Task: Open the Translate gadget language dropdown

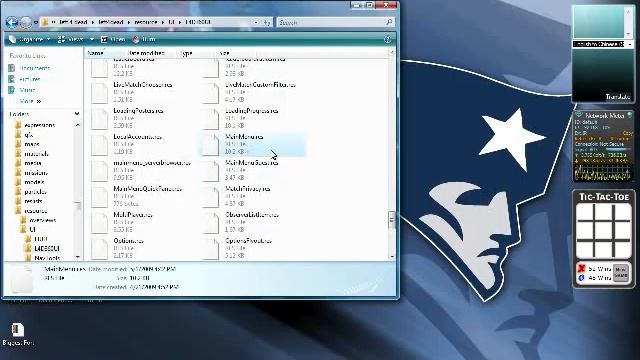Action: tap(630, 44)
